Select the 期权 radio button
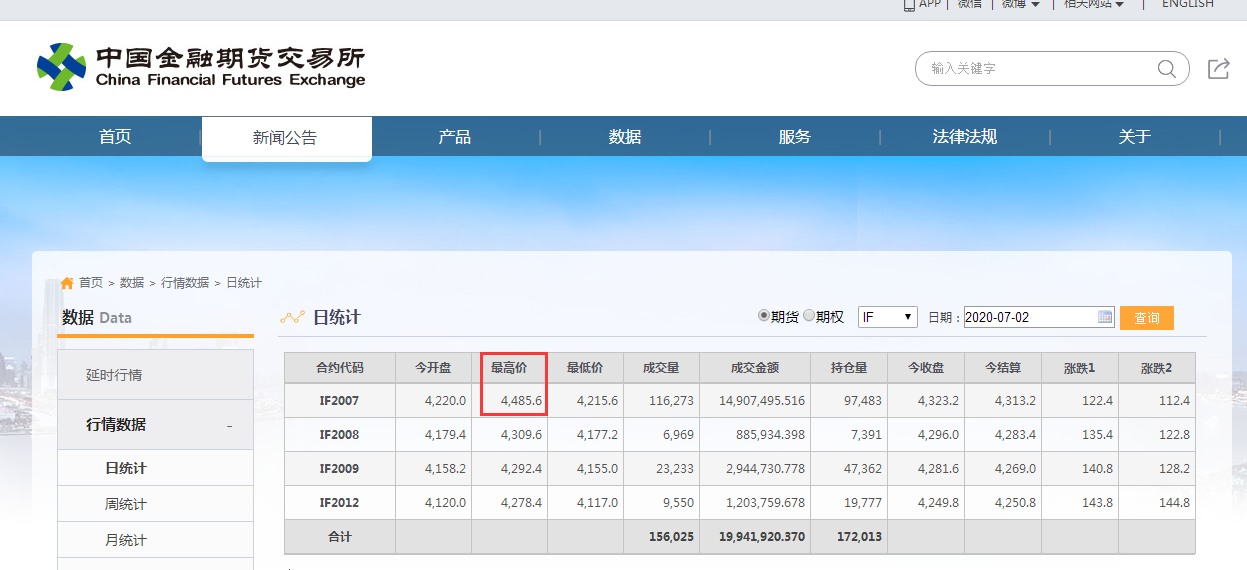Viewport: 1247px width, 570px height. (x=809, y=316)
